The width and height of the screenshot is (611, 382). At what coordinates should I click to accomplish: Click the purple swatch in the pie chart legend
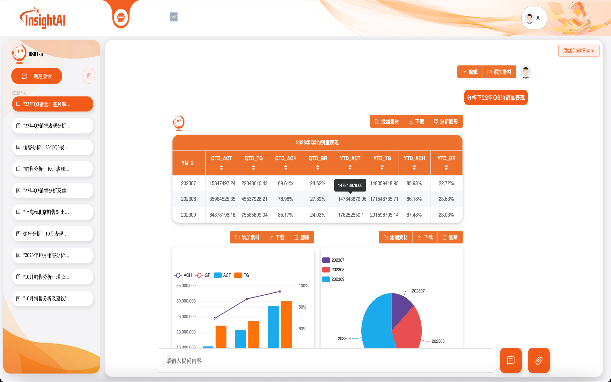click(x=326, y=260)
